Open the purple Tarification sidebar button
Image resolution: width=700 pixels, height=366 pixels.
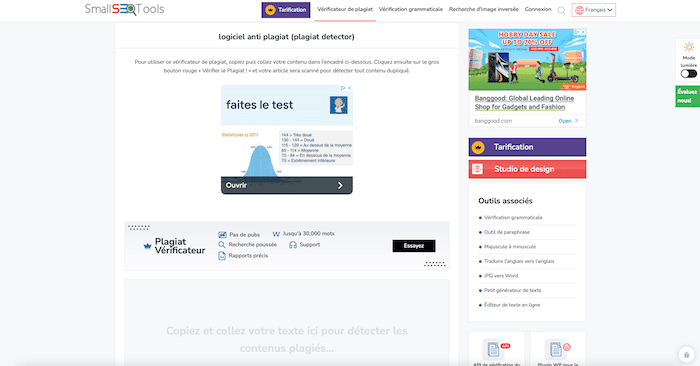click(527, 147)
